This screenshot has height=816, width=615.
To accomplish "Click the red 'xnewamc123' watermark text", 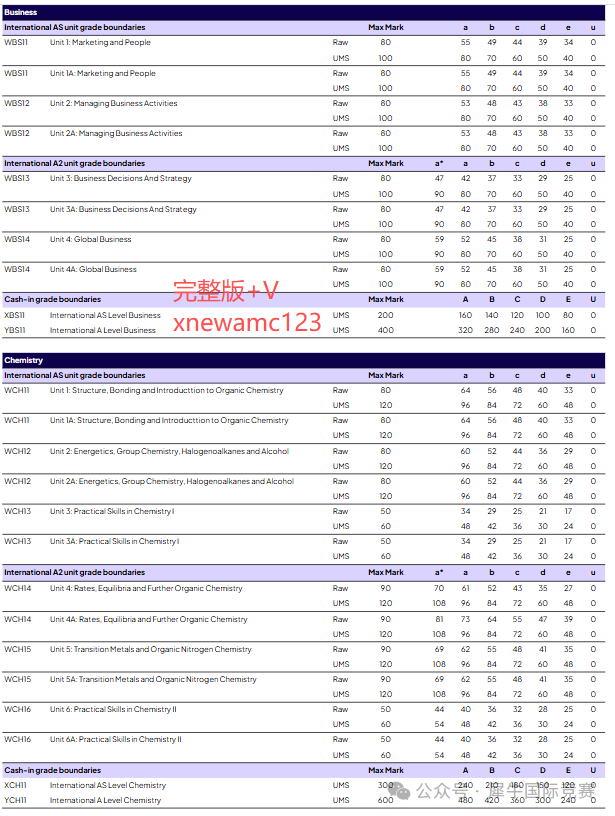I will pyautogui.click(x=247, y=322).
